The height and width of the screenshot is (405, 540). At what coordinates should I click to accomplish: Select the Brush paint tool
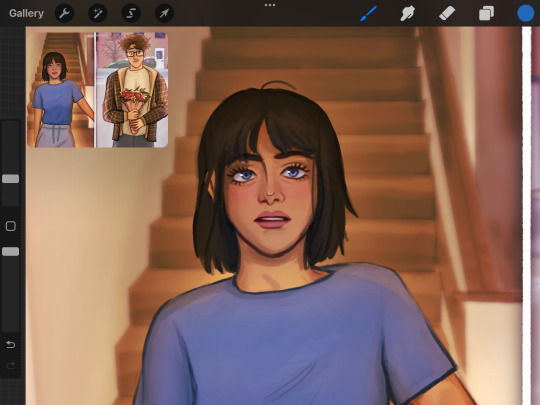pyautogui.click(x=369, y=13)
